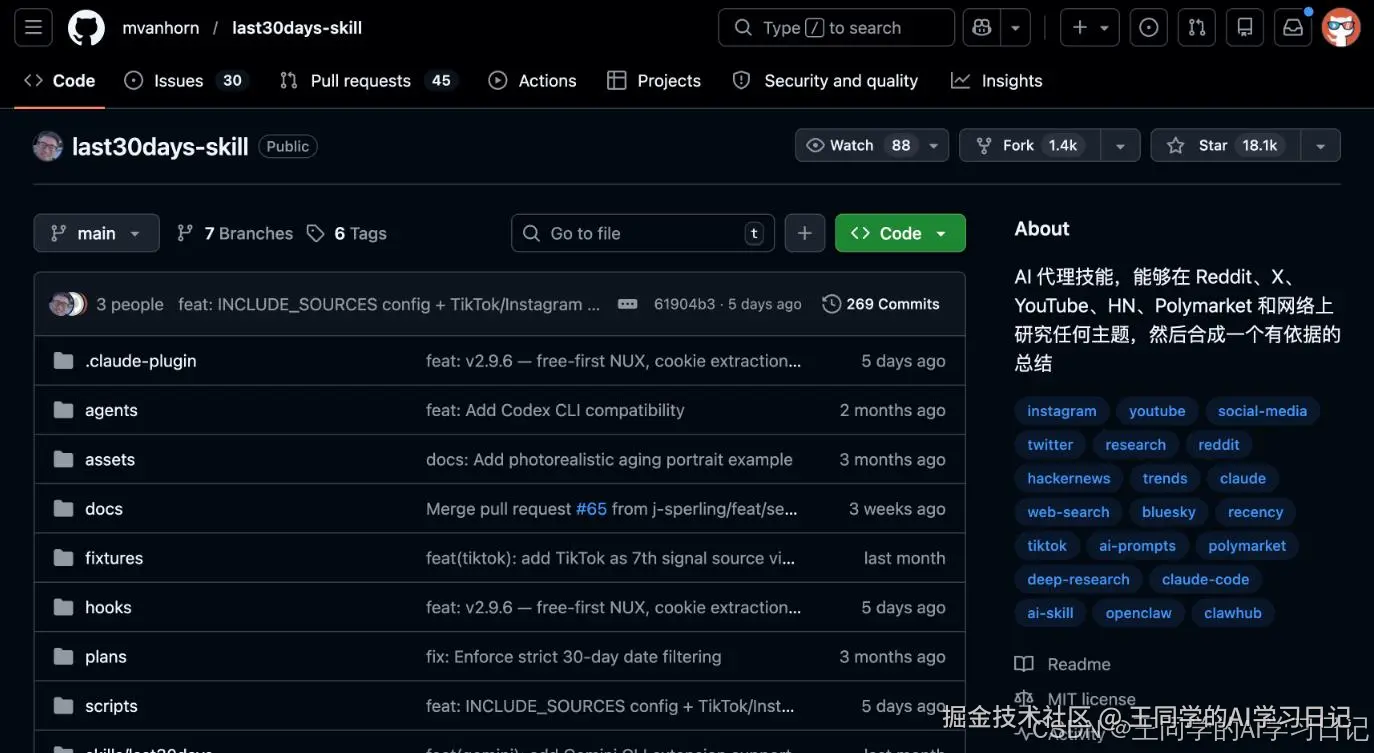Click the contributors avatar stack

67,304
